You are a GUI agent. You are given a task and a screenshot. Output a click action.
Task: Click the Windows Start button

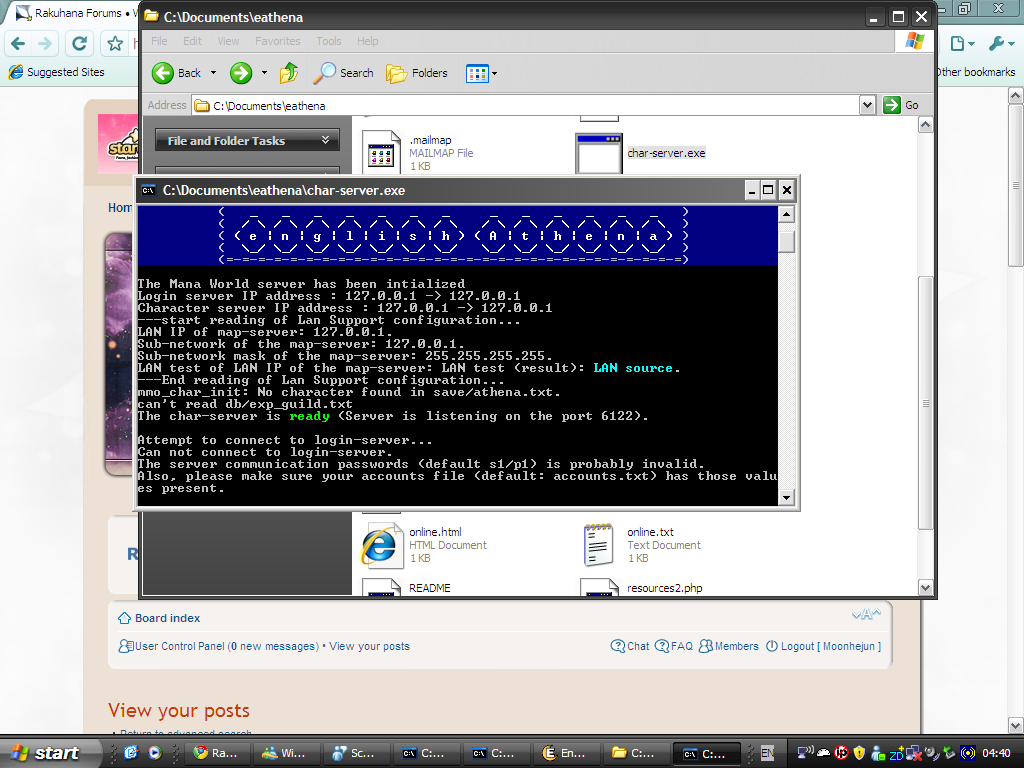46,753
